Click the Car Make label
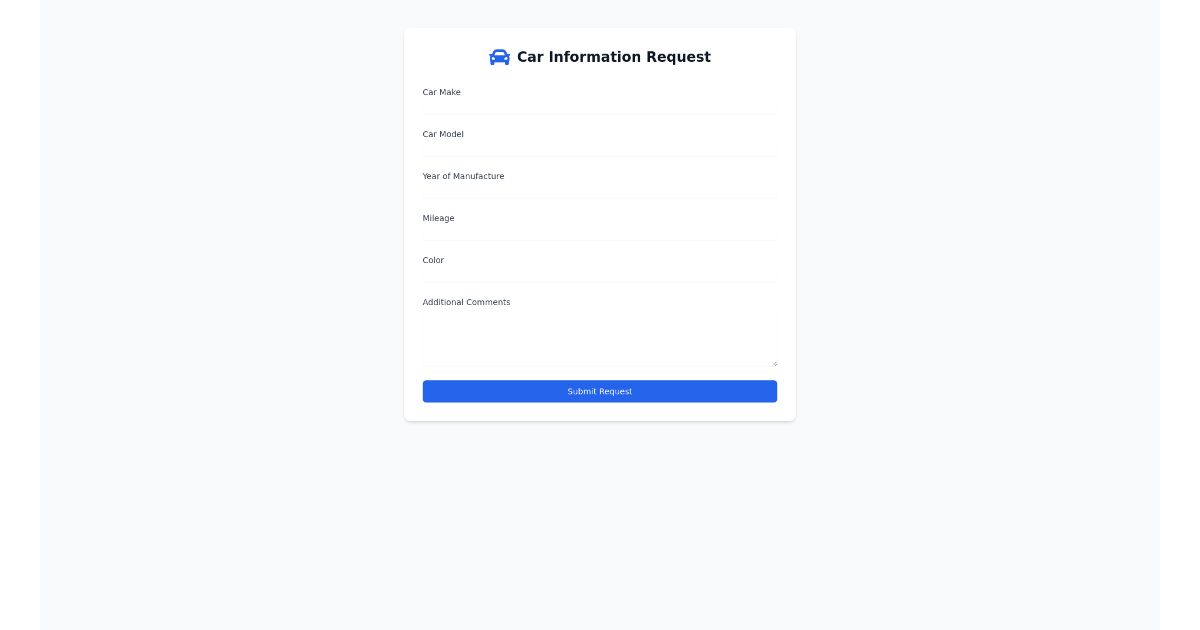 [x=441, y=92]
